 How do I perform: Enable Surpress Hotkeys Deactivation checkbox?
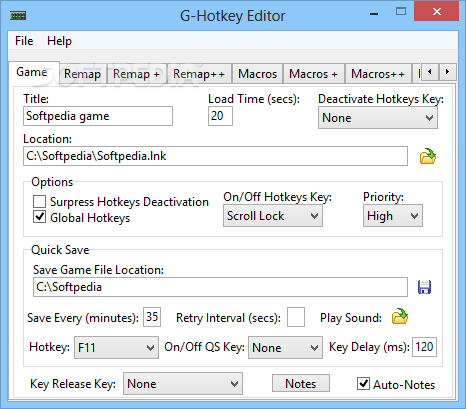point(39,201)
